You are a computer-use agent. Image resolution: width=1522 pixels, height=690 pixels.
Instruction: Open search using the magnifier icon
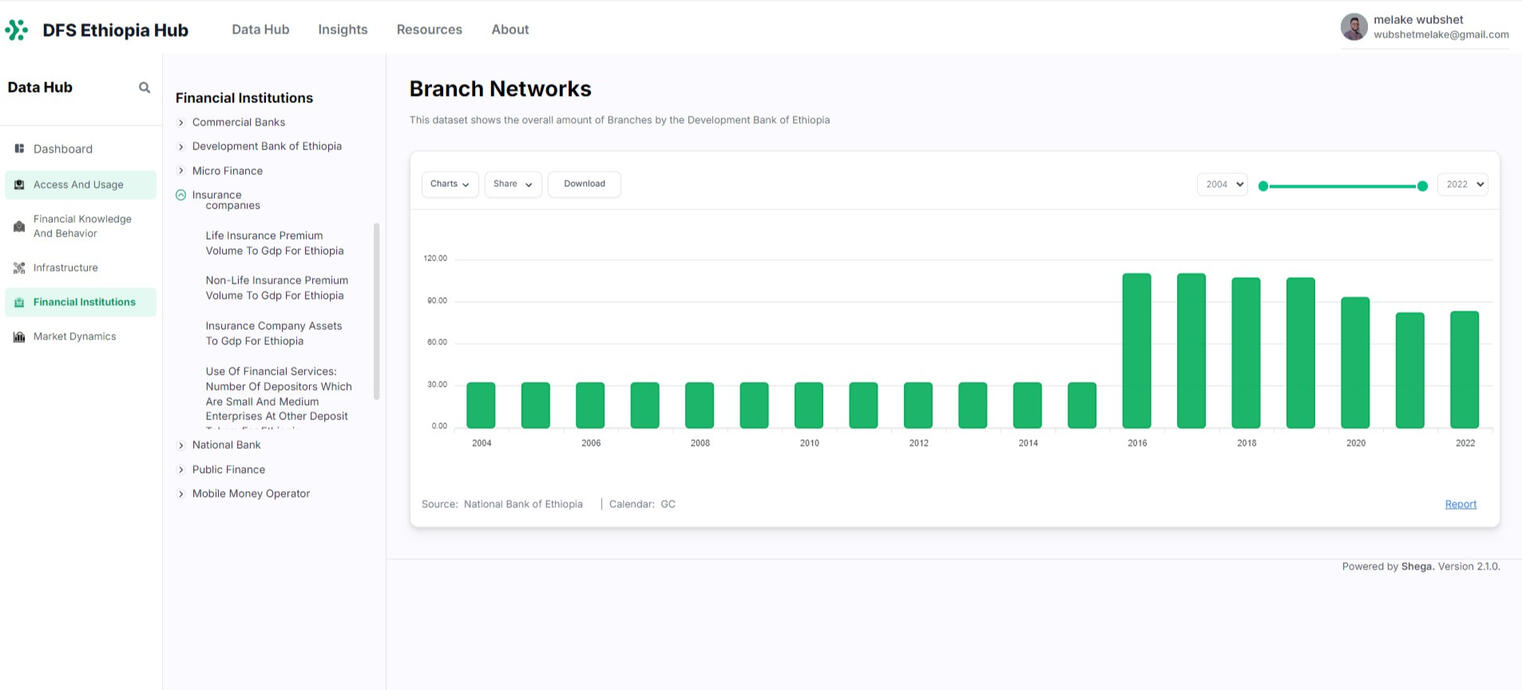(x=144, y=87)
